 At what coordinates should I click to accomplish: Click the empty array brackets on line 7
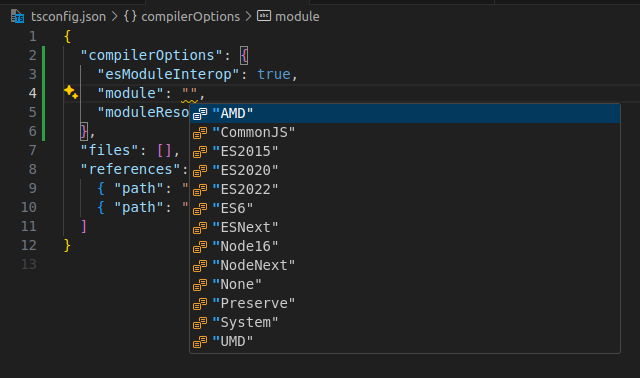point(164,150)
